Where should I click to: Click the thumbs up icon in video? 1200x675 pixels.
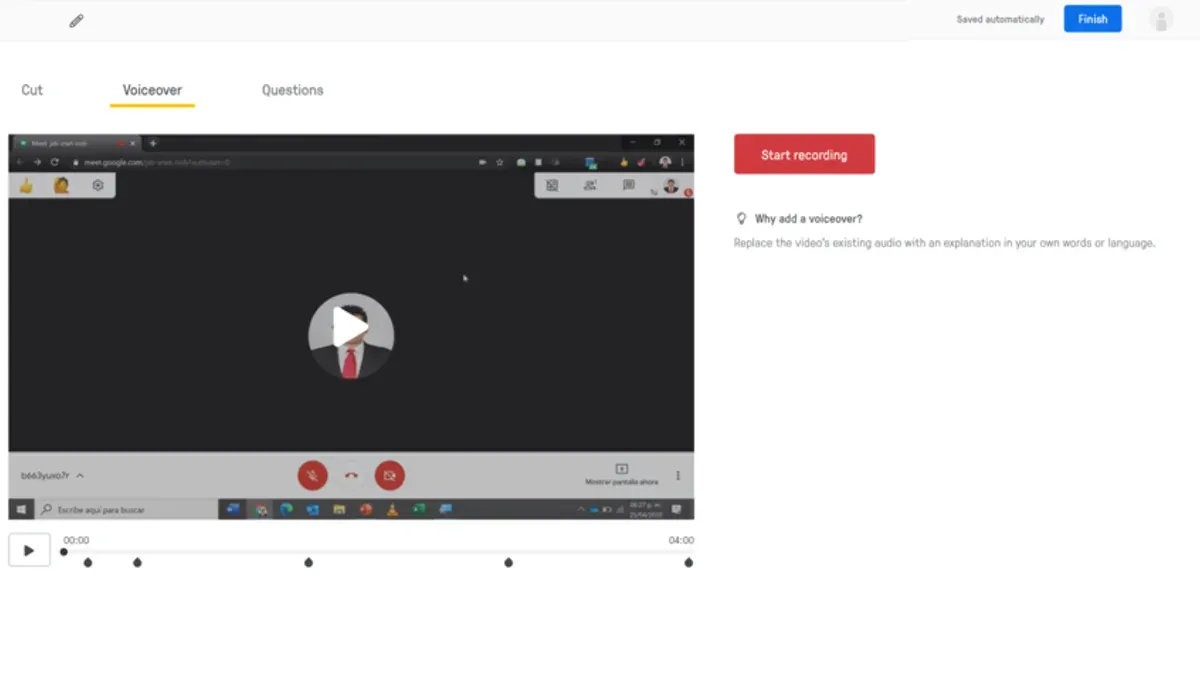coord(26,185)
